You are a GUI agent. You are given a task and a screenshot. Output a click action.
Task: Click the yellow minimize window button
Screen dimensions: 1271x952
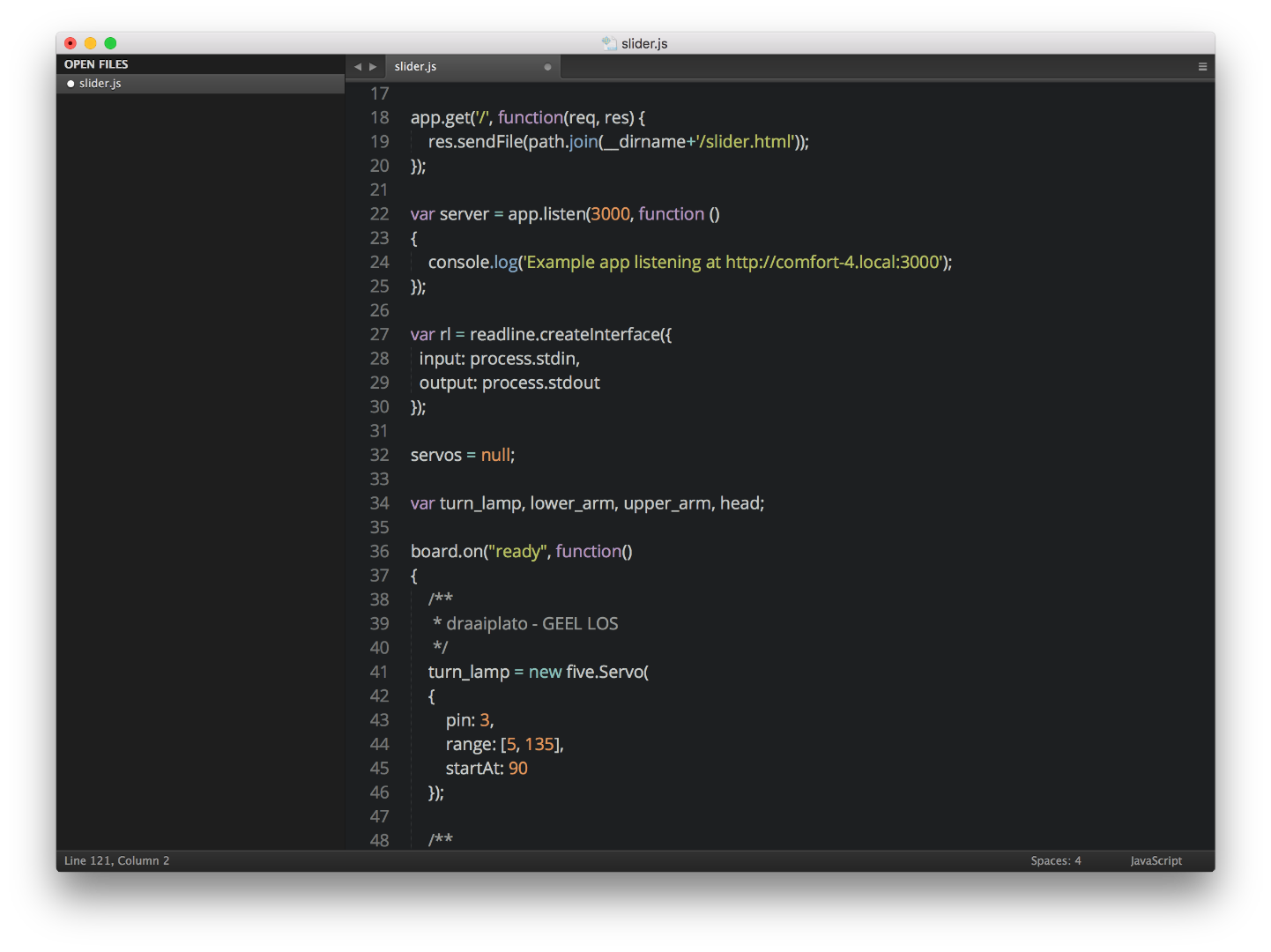click(91, 43)
